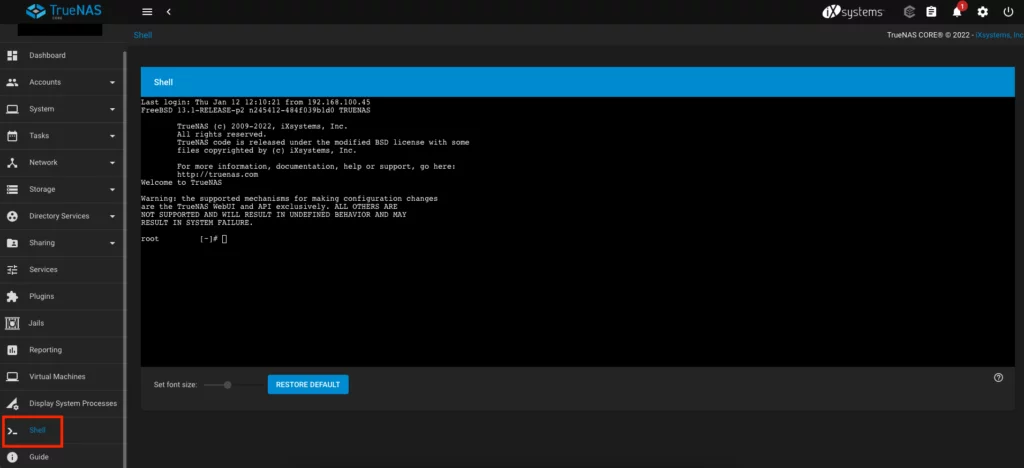This screenshot has height=468, width=1024.
Task: Click the Storage list icon
Action: coord(12,189)
